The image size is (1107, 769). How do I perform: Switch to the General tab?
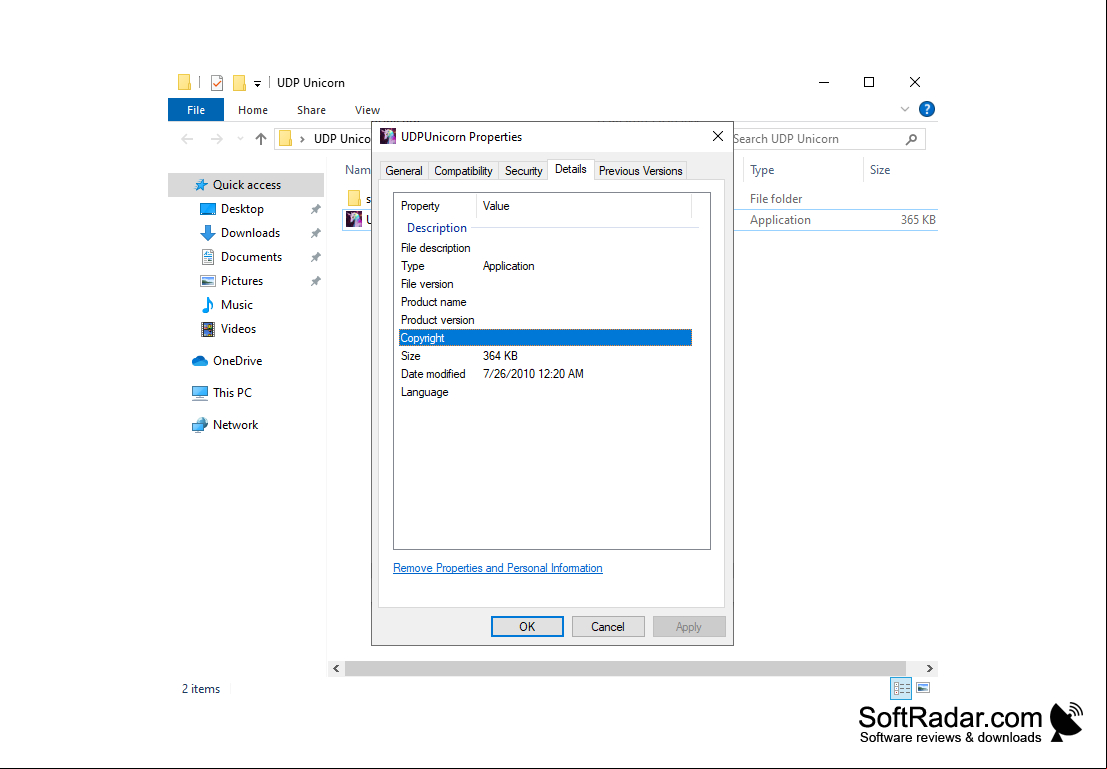404,171
